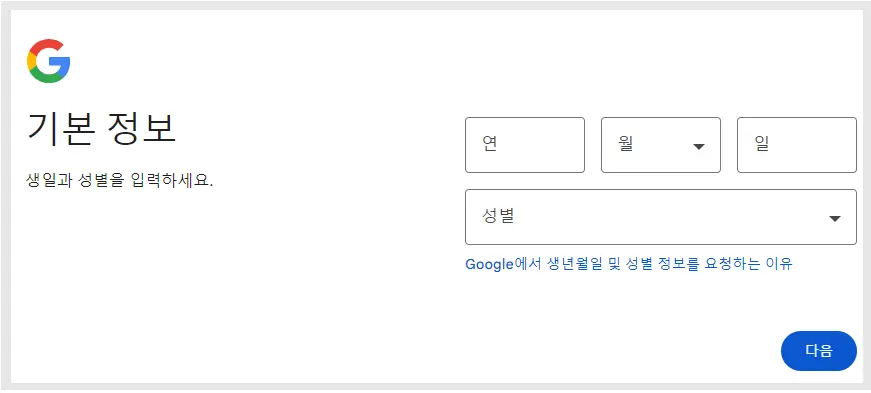Screen dimensions: 871x393
Task: Open the Google birthday and gender reason link
Action: (x=628, y=263)
